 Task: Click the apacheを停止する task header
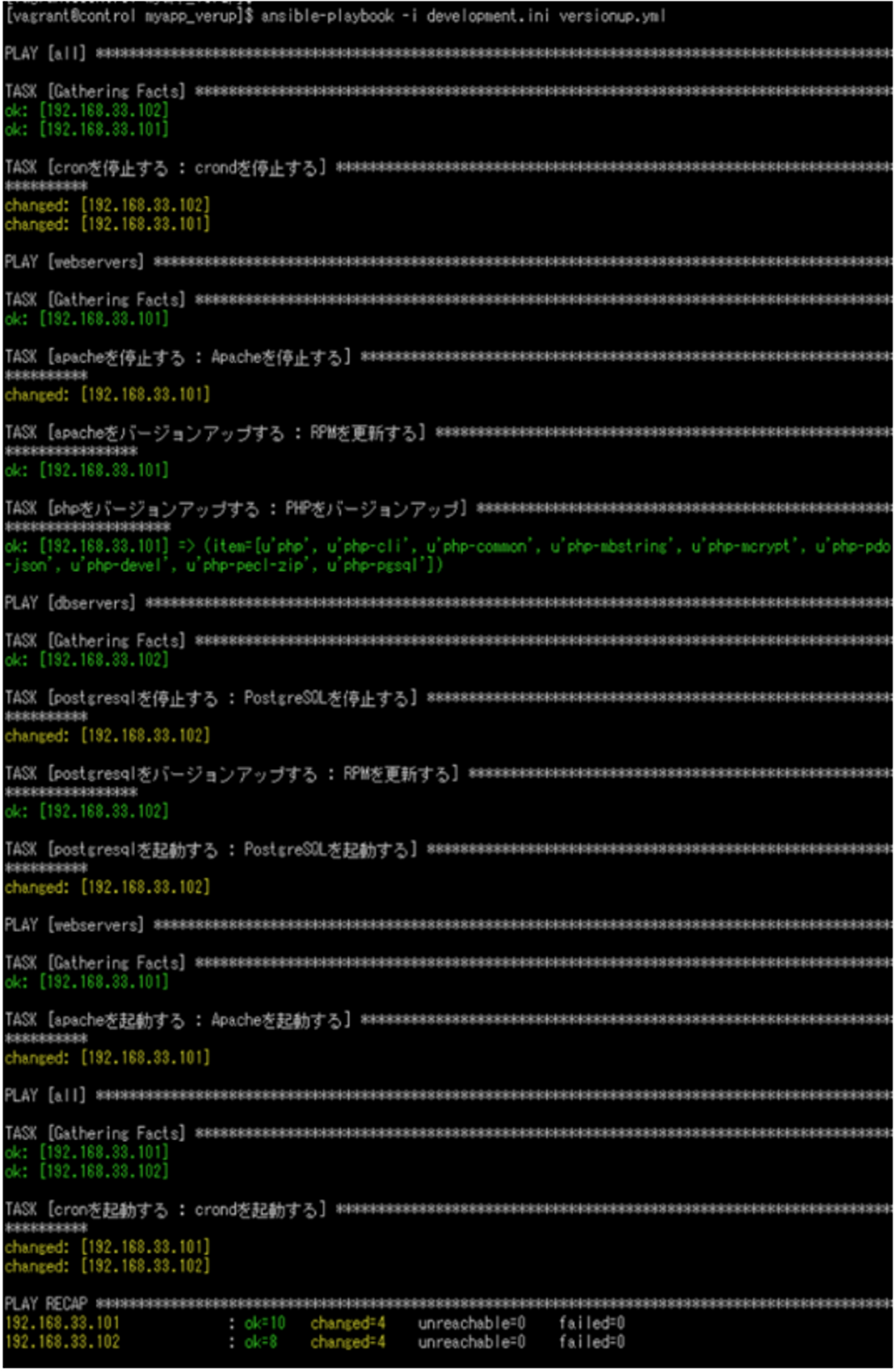click(177, 357)
